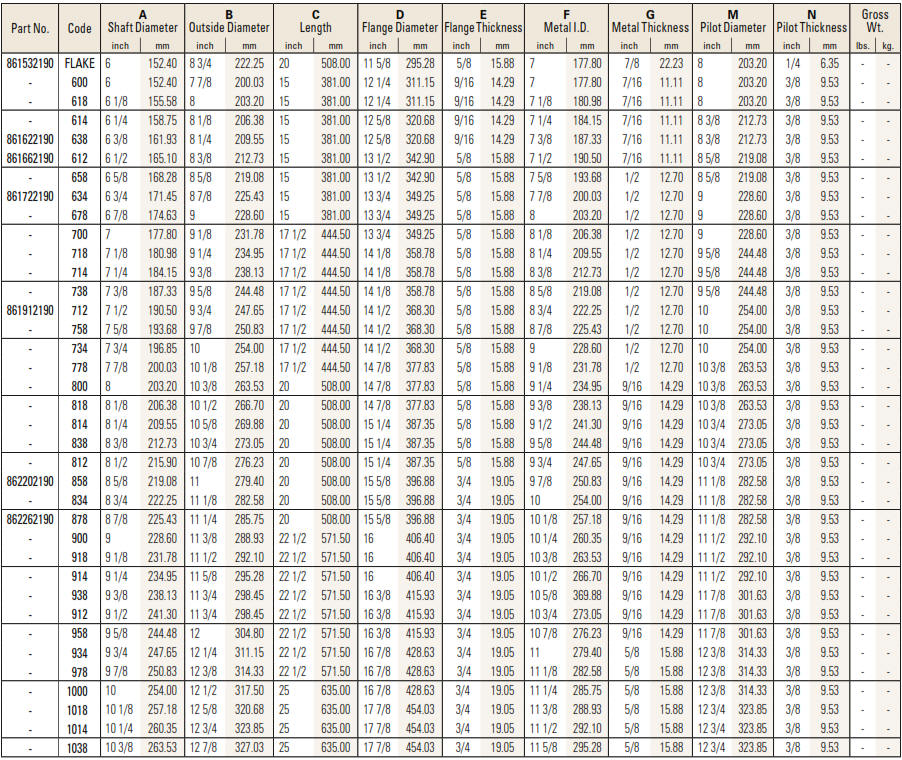Select part number 861722190
The height and width of the screenshot is (760, 902).
(31, 197)
